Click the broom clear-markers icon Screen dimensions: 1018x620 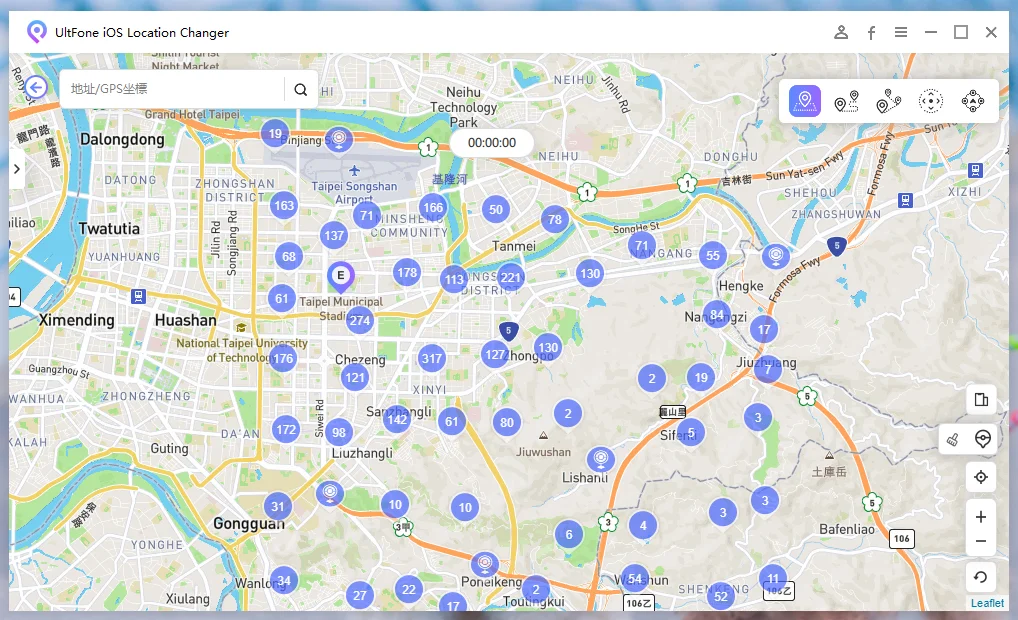pyautogui.click(x=954, y=439)
